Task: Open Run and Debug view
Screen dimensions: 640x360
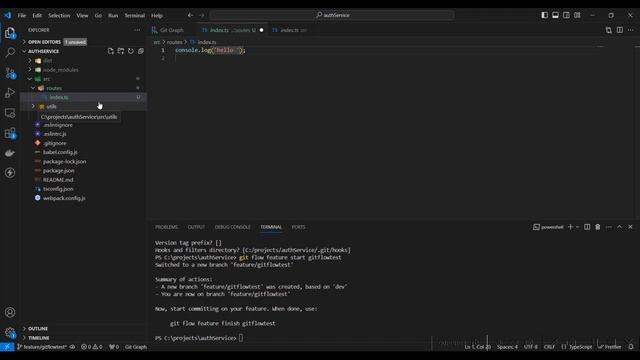Action: point(10,93)
